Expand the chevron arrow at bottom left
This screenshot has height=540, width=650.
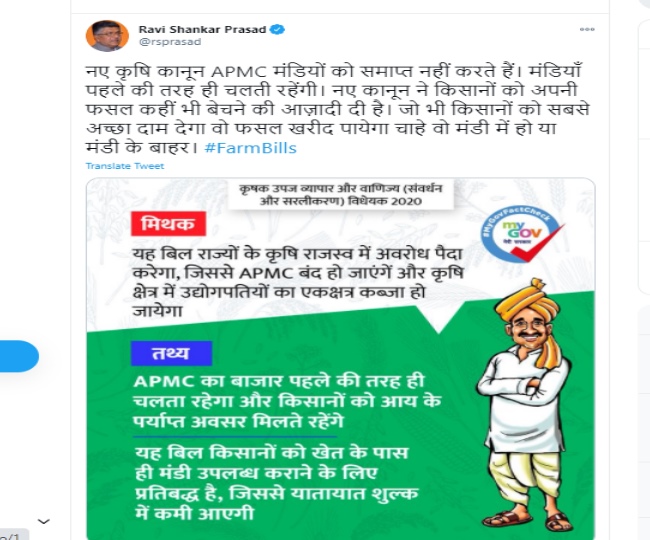(44, 521)
